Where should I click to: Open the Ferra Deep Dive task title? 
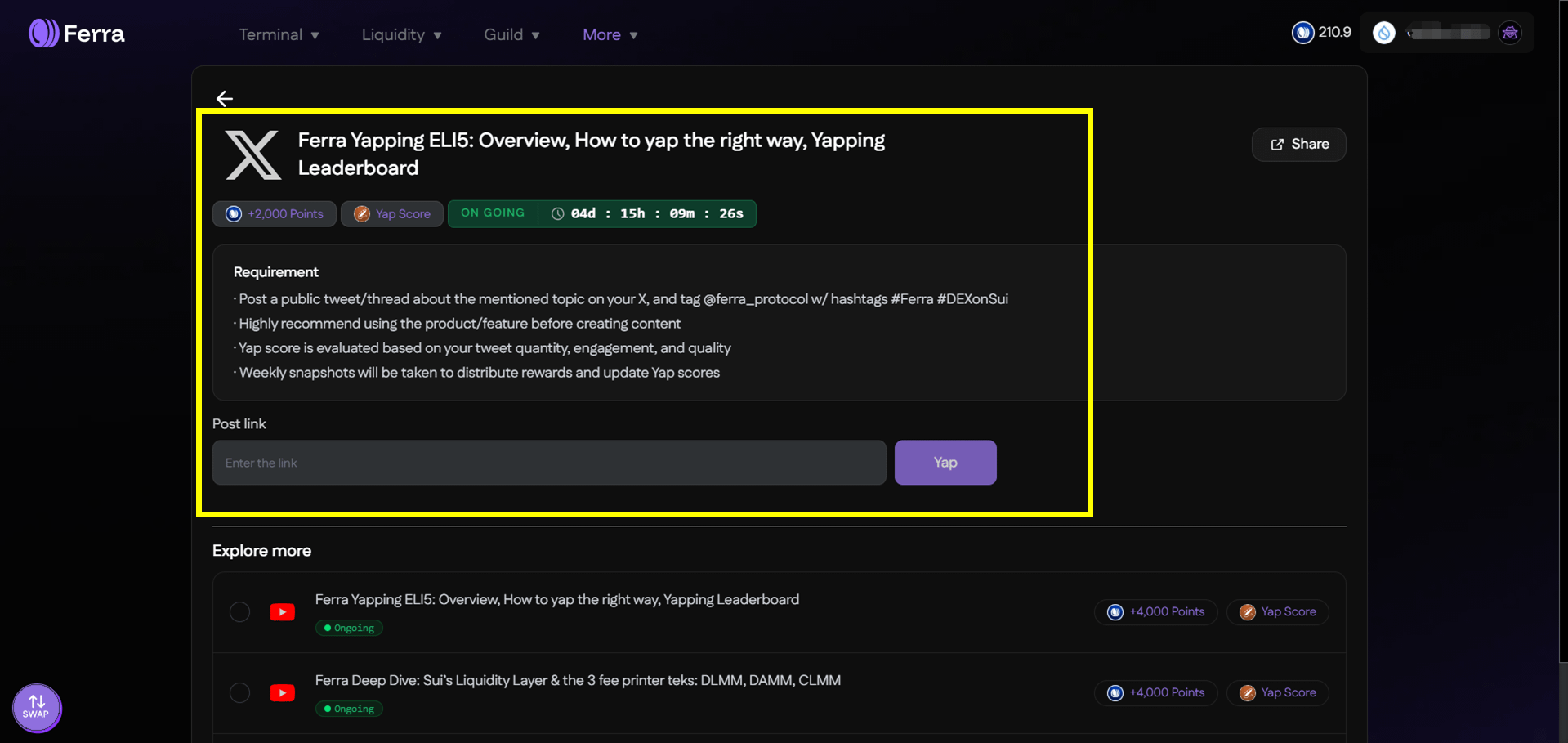578,680
